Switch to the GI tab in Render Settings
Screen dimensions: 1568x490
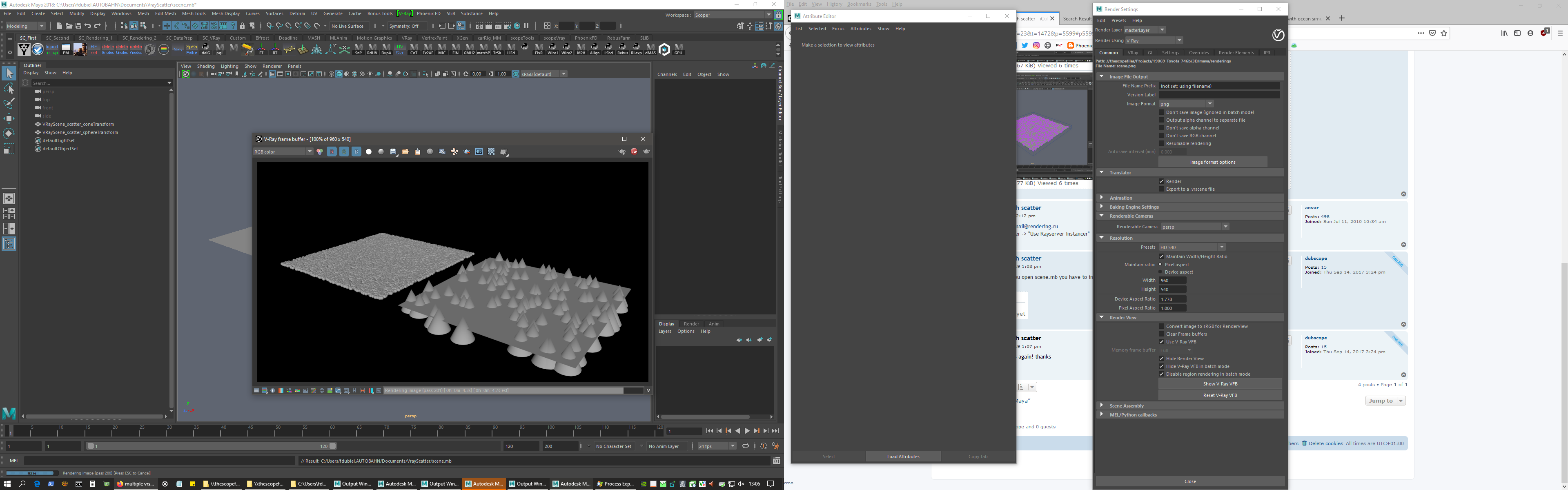pyautogui.click(x=1150, y=52)
